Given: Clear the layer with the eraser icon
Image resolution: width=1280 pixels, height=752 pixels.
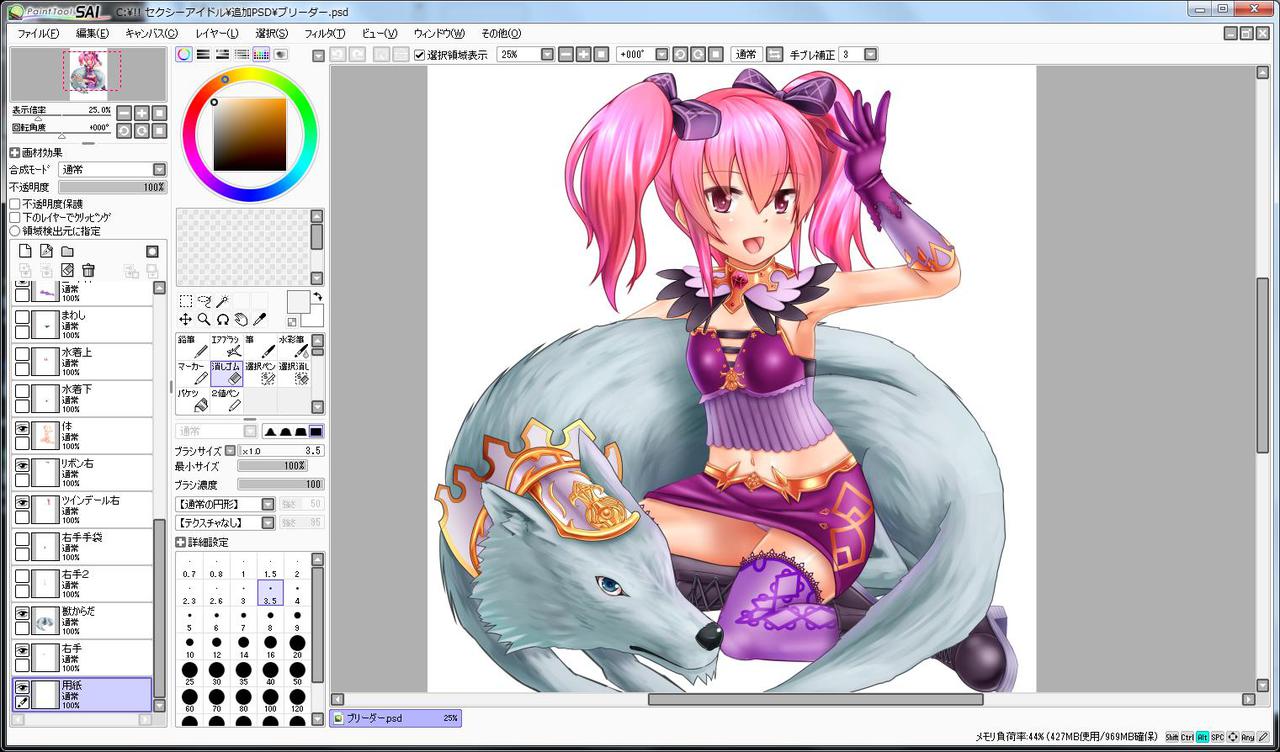Looking at the screenshot, I should 67,270.
